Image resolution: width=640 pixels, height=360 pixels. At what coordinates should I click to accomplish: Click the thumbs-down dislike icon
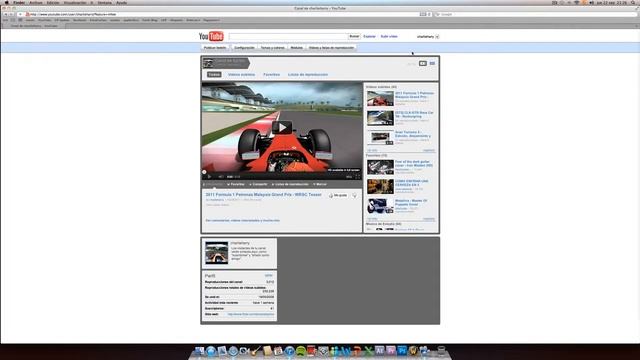pos(354,196)
